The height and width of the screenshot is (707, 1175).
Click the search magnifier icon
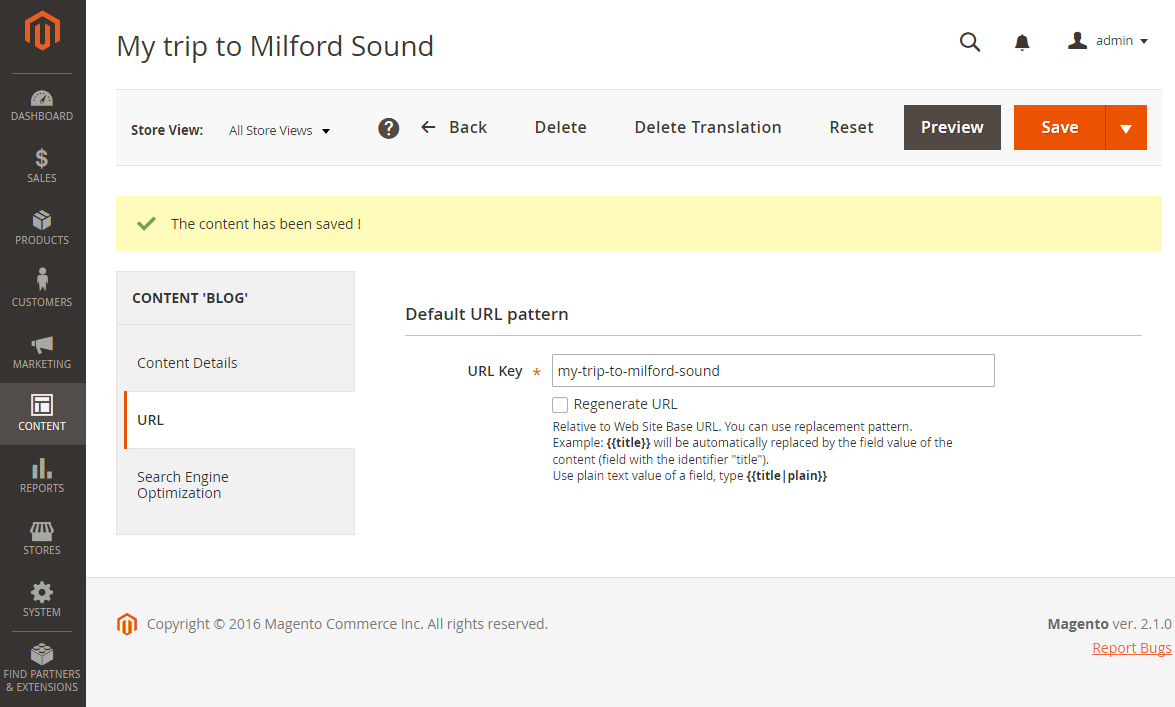(x=970, y=42)
